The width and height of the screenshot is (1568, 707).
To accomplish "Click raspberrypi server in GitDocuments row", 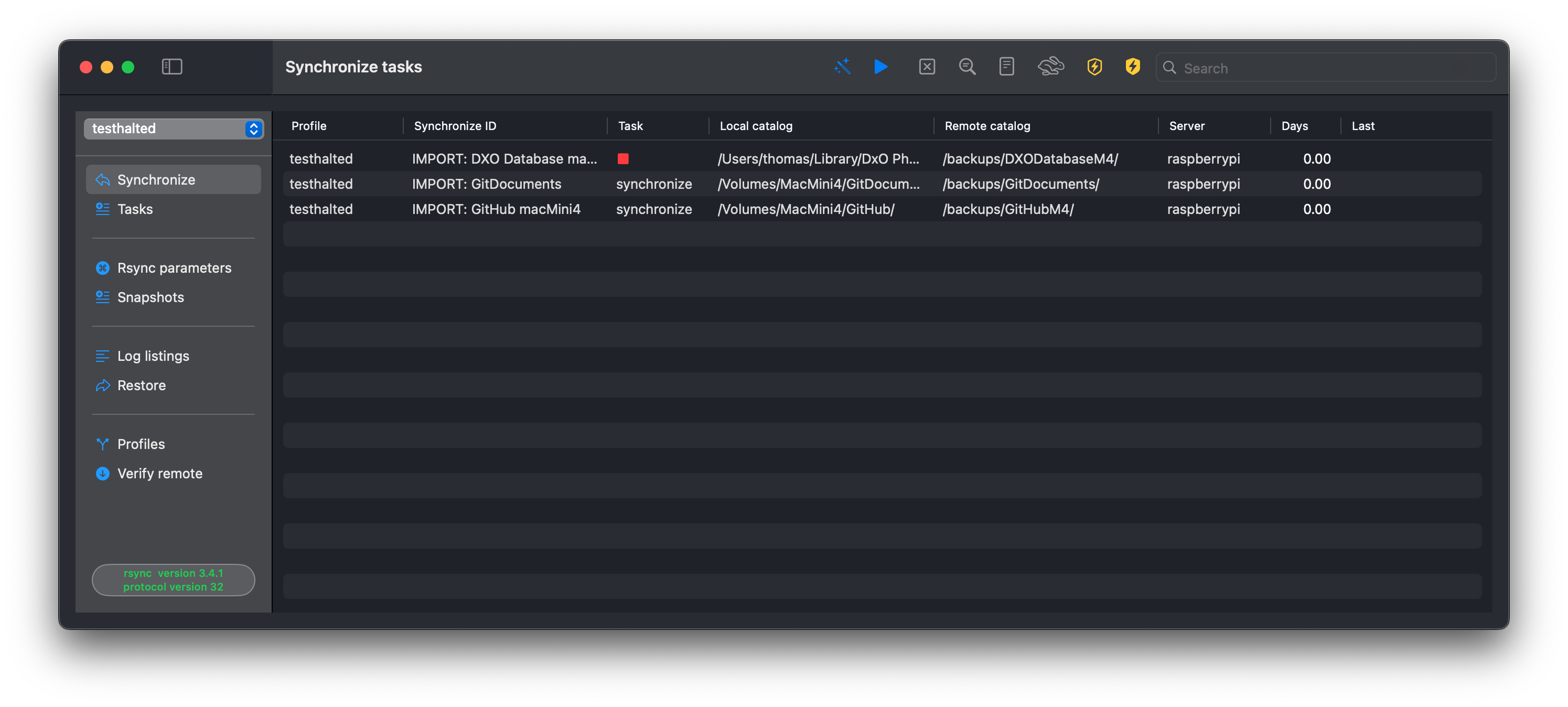I will click(x=1203, y=184).
